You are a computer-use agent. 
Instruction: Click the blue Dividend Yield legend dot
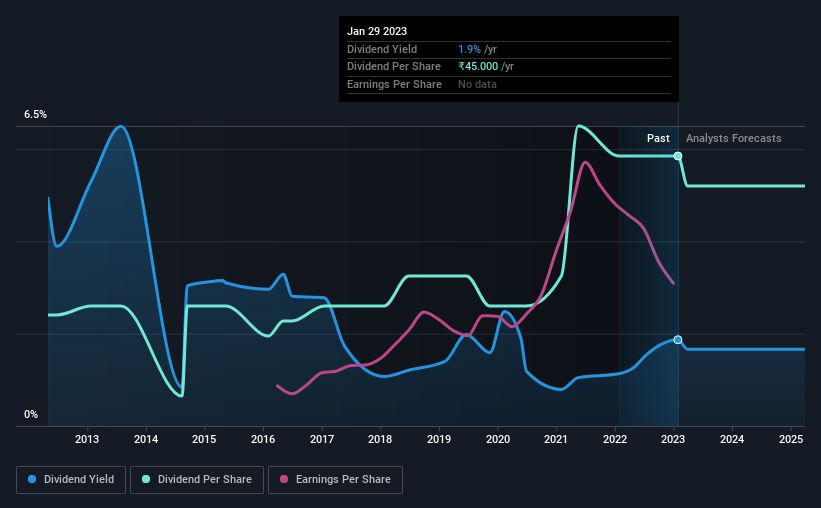tap(32, 479)
